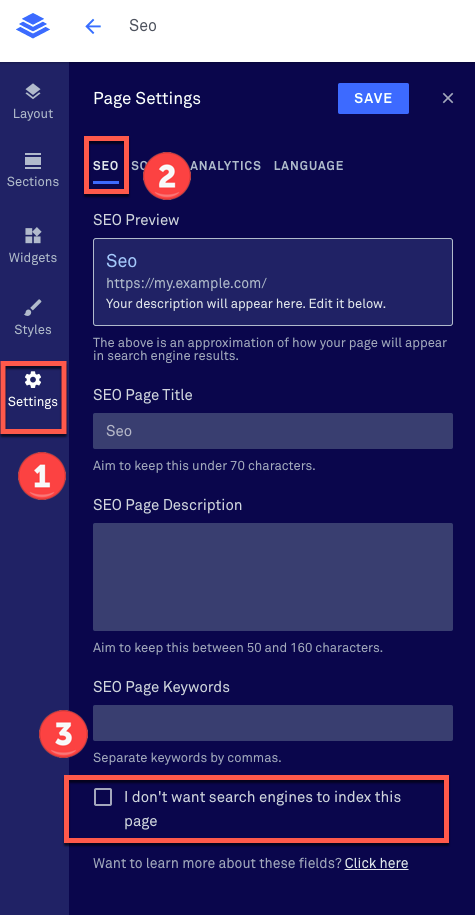
Task: Click the stacked layers logo icon
Action: click(33, 26)
